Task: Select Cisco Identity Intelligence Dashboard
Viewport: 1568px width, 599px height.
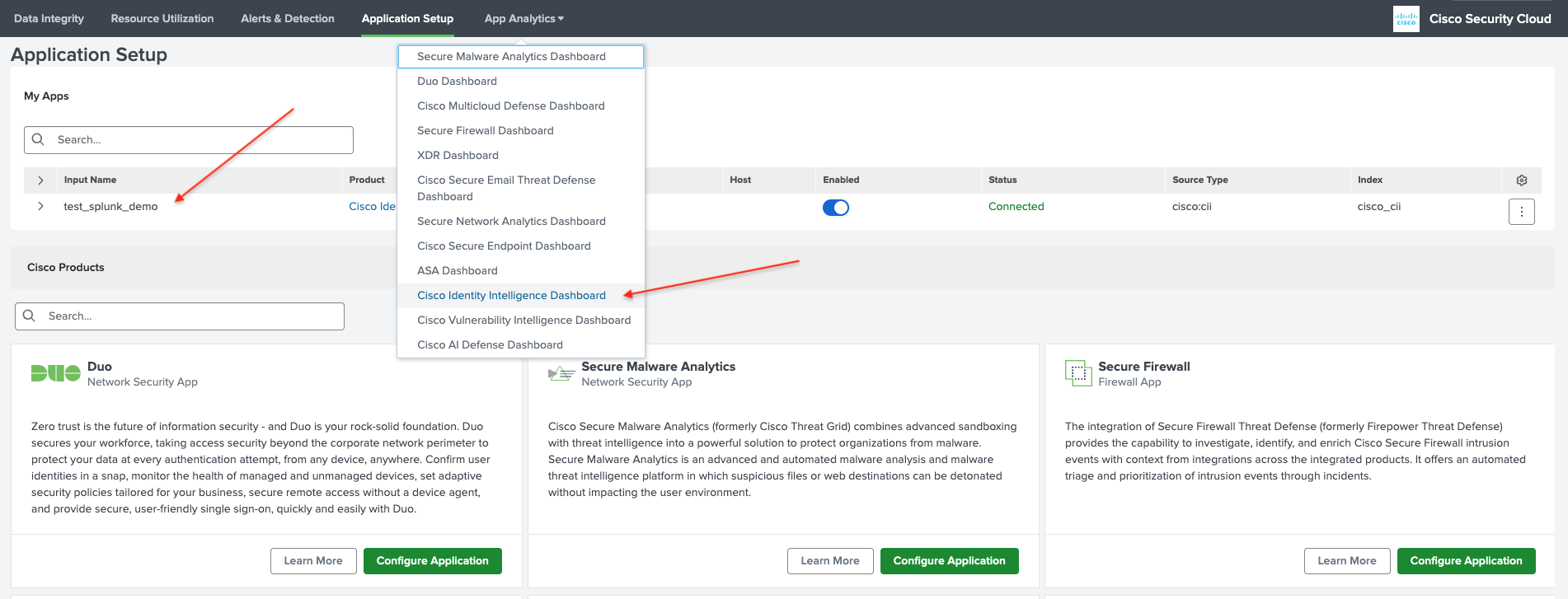Action: (511, 296)
